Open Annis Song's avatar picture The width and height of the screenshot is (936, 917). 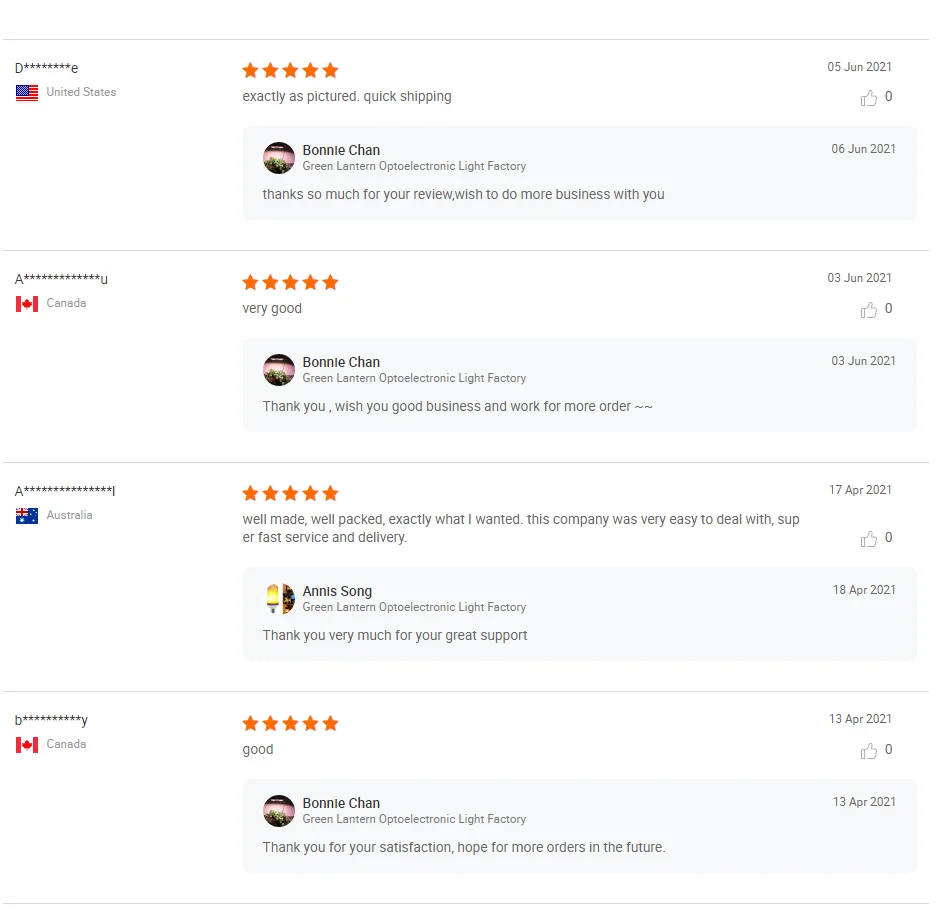click(x=279, y=599)
